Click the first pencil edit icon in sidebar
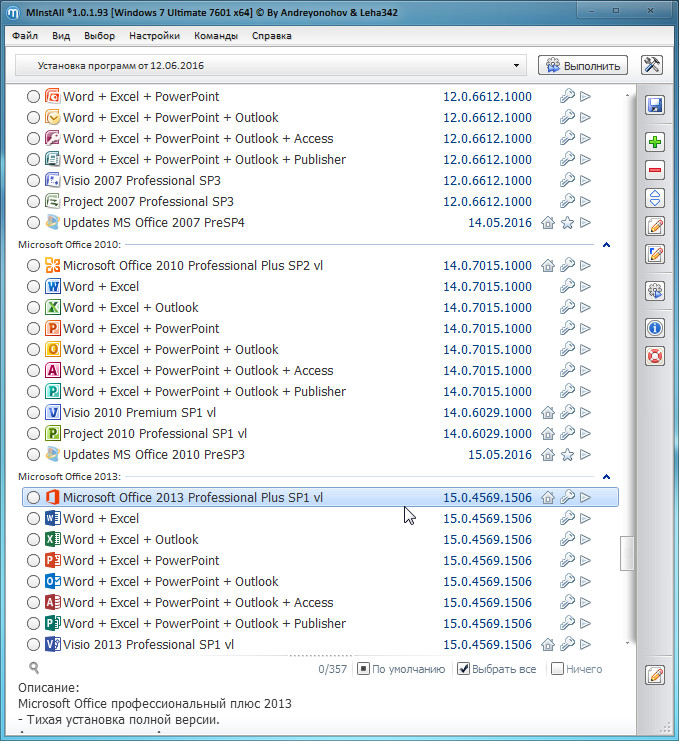 coord(655,226)
